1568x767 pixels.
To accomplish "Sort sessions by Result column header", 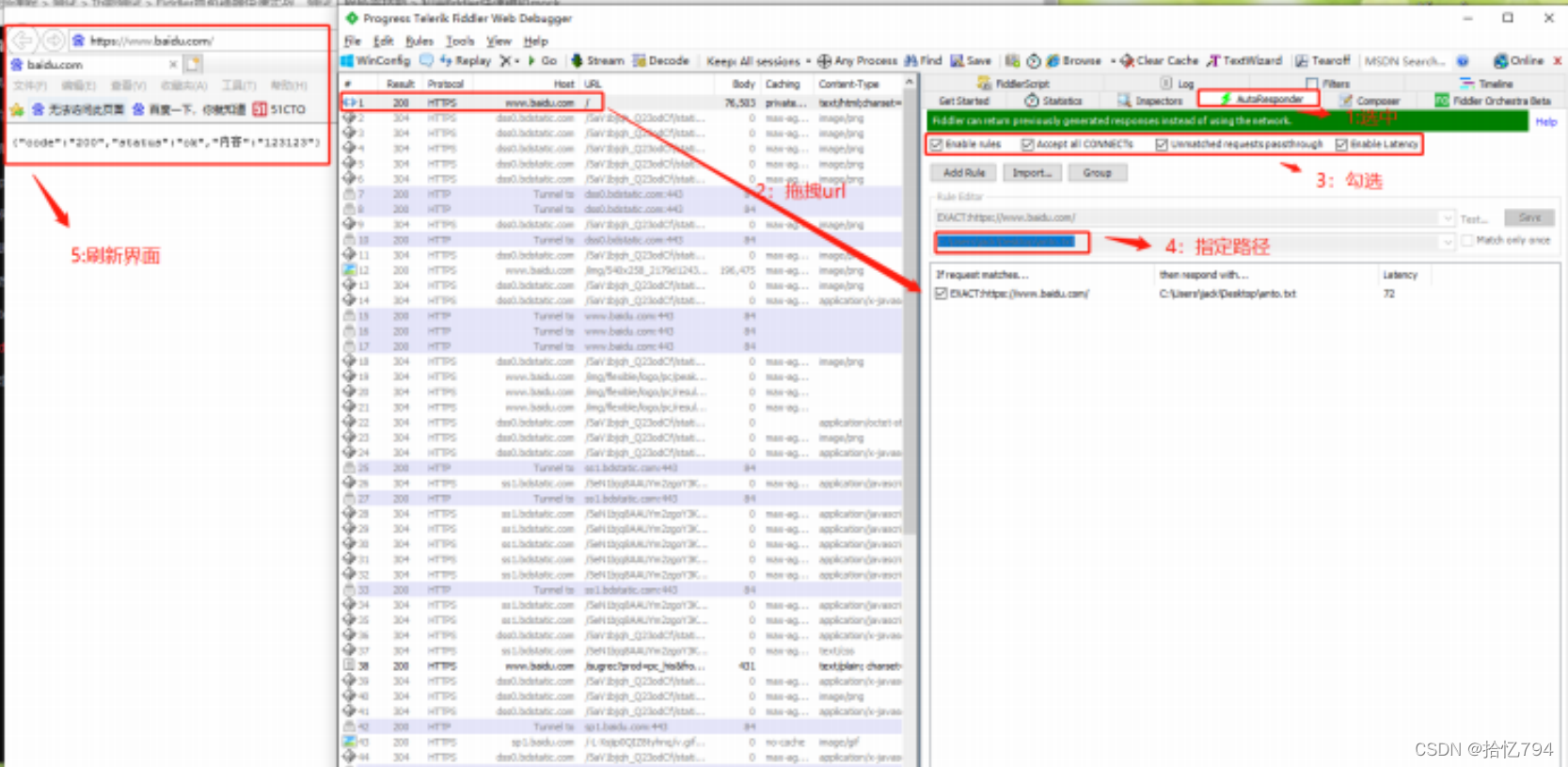I will pyautogui.click(x=401, y=84).
